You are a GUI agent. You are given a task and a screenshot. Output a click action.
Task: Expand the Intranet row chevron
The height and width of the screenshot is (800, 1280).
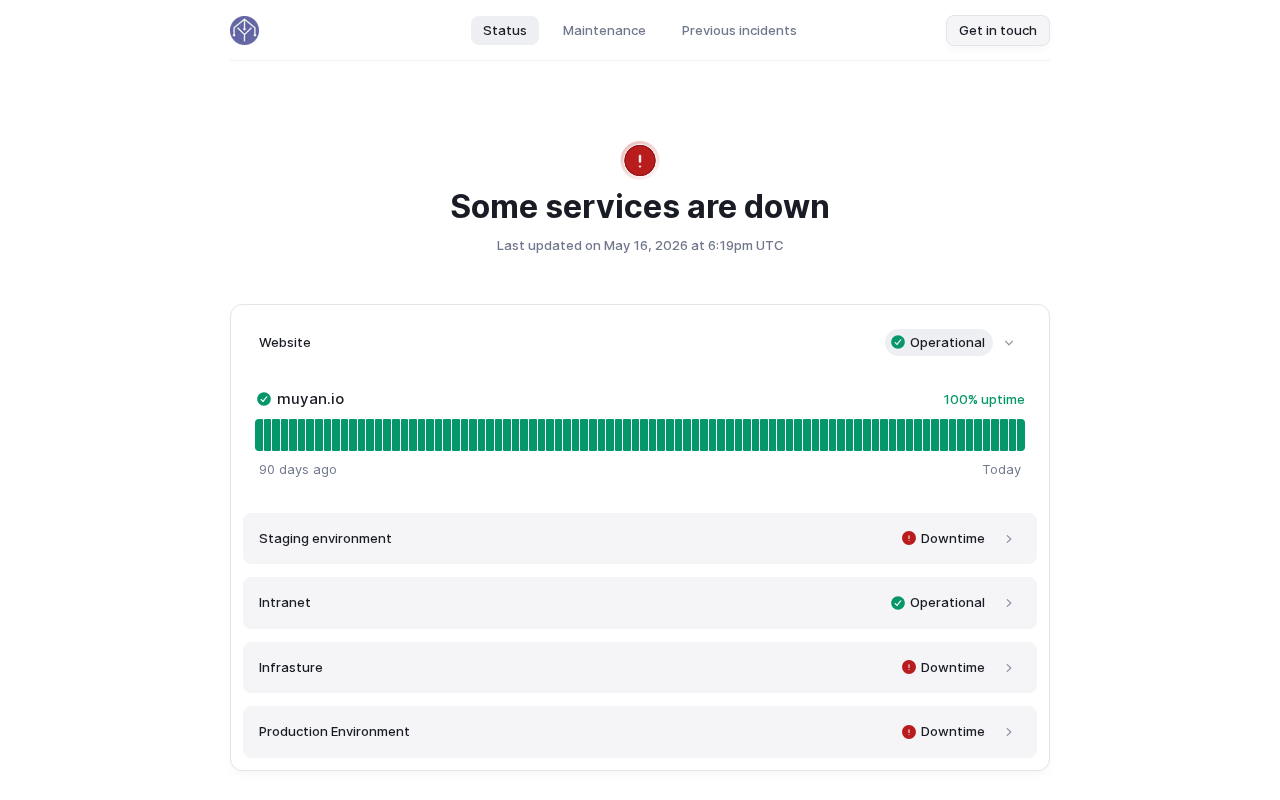point(1009,603)
